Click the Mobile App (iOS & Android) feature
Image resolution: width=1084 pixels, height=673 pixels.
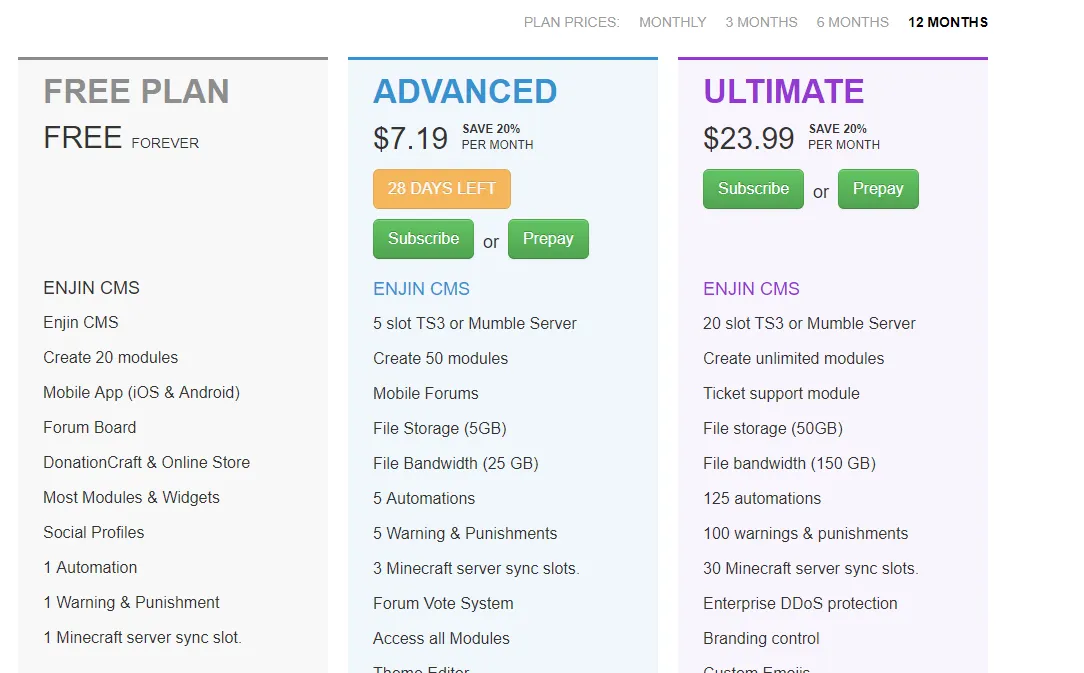(141, 392)
